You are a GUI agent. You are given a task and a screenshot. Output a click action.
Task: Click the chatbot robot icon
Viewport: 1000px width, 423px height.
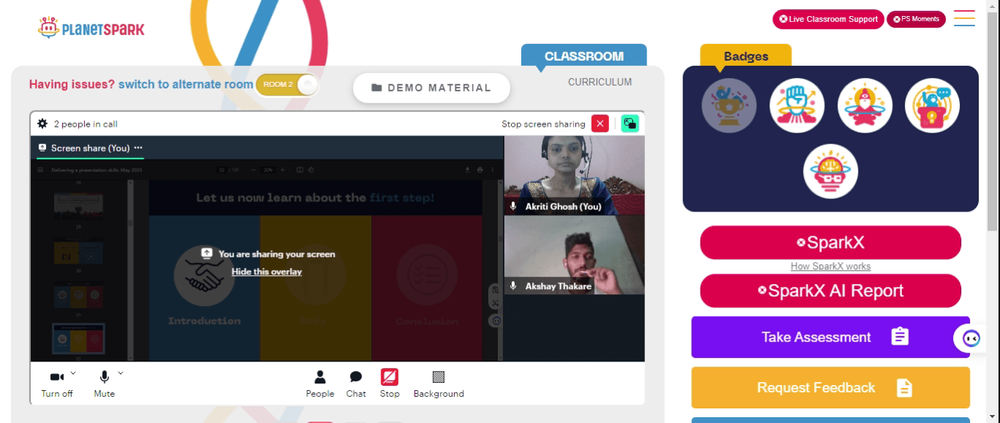coord(971,338)
